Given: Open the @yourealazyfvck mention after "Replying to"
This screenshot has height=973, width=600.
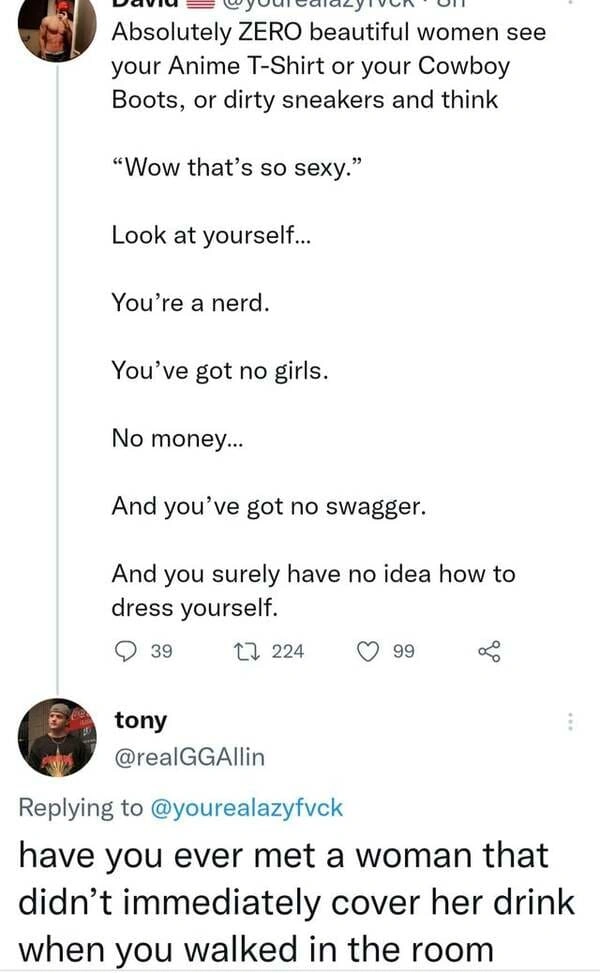Looking at the screenshot, I should [246, 808].
